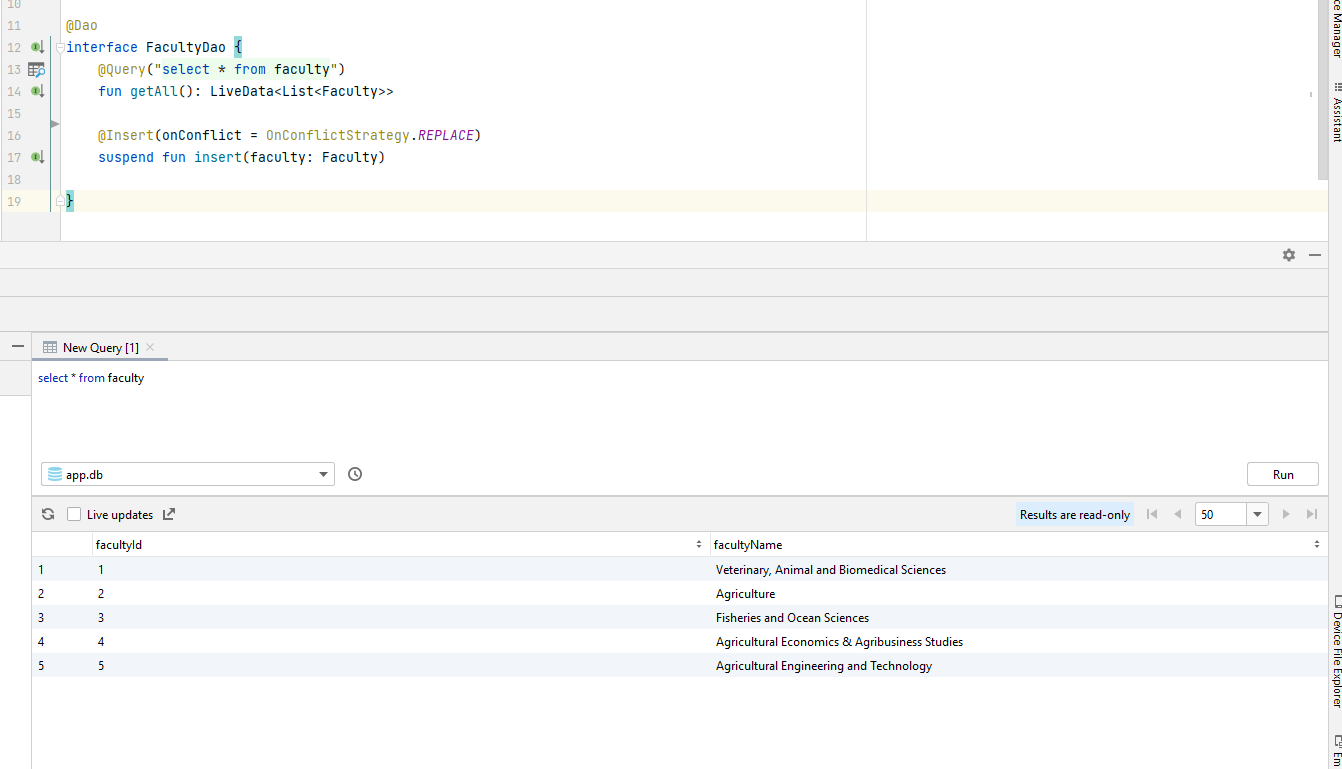Screen dimensions: 1342x769
Task: Select the Agriculture cell
Action: click(x=1018, y=594)
